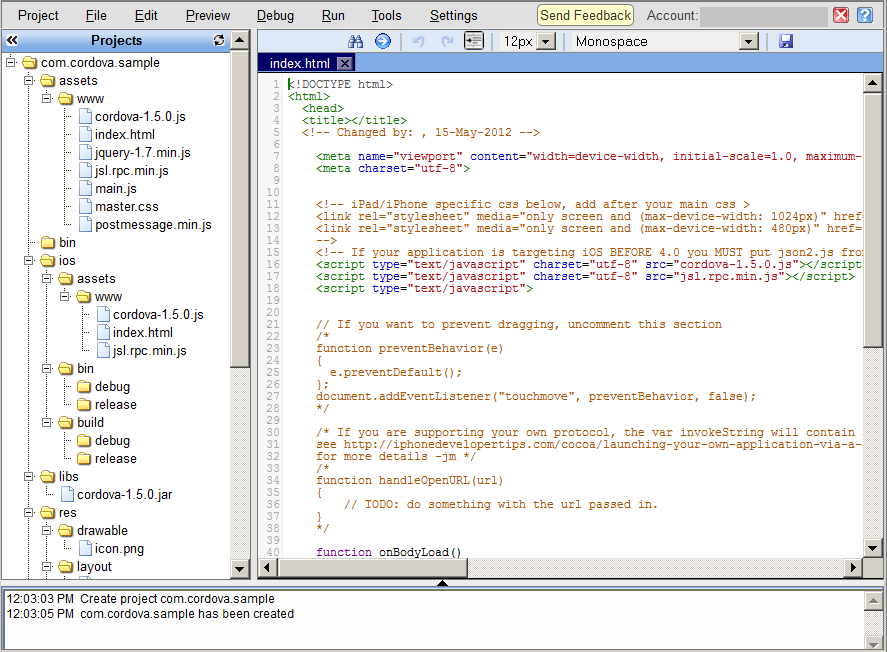887x652 pixels.
Task: Collapse the build folder node
Action: [47, 422]
